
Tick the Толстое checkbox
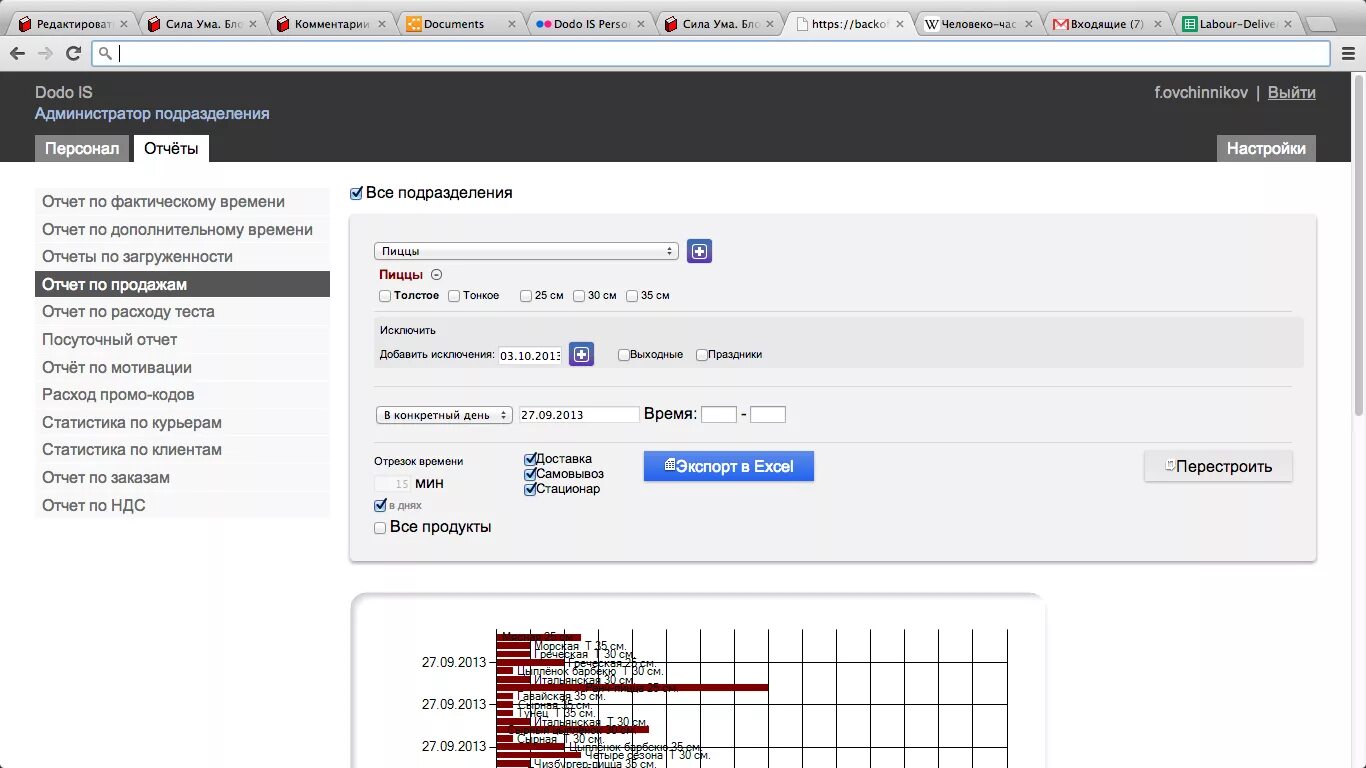[385, 296]
